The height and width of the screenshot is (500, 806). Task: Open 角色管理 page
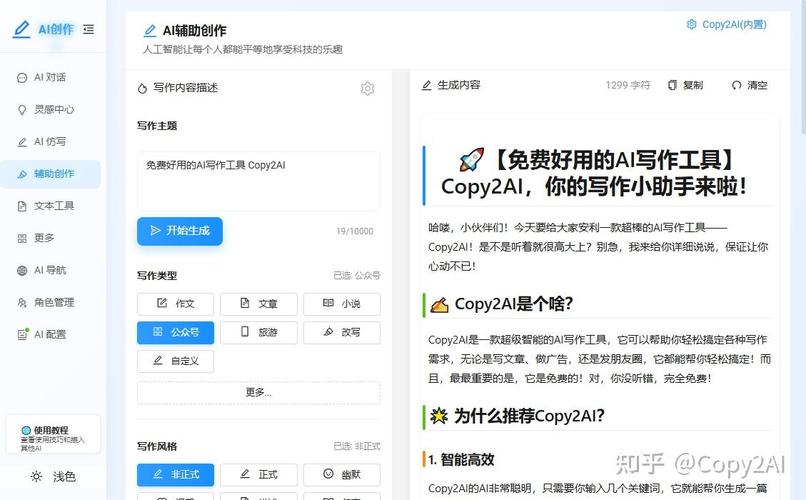pos(50,302)
